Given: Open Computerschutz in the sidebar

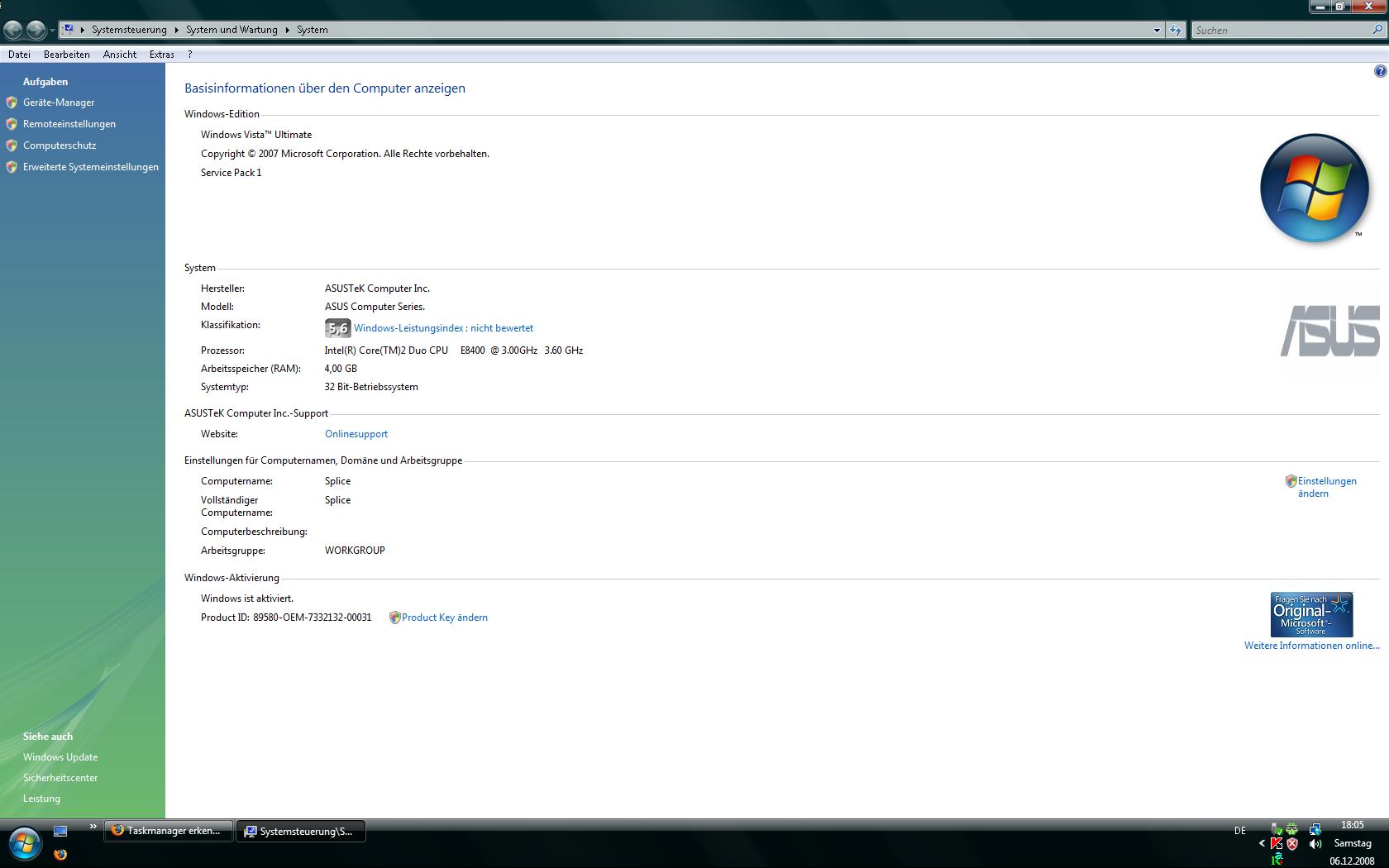Looking at the screenshot, I should click(x=60, y=145).
